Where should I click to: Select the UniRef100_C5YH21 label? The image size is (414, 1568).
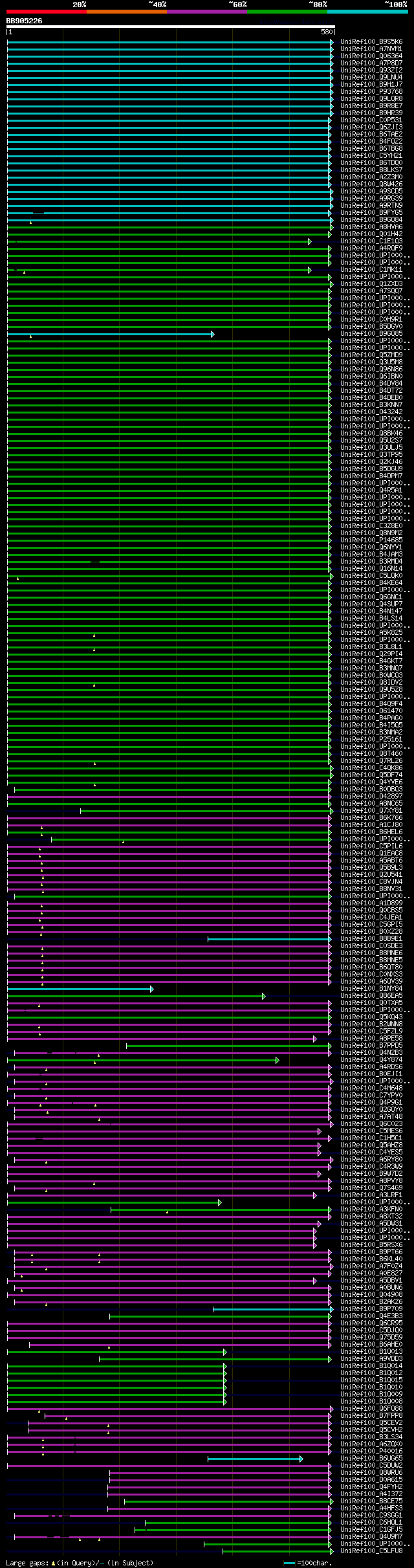tap(371, 155)
